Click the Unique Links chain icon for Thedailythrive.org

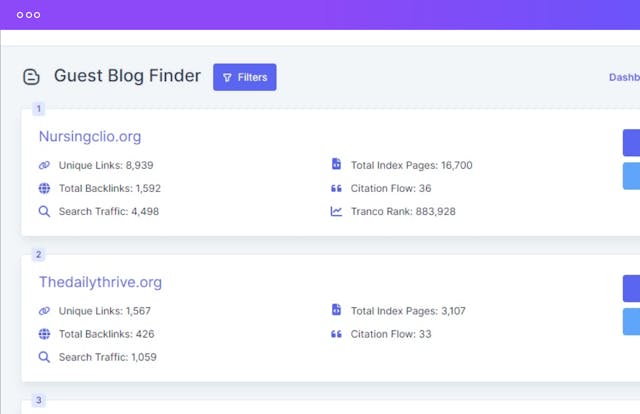pyautogui.click(x=44, y=311)
